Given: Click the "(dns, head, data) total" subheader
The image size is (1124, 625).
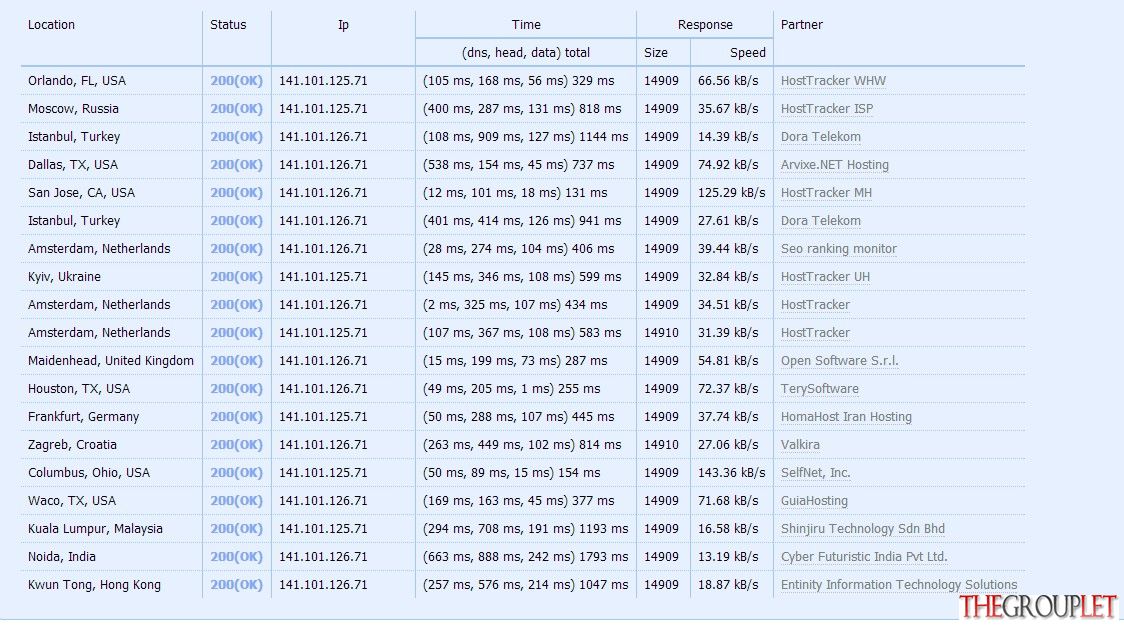Looking at the screenshot, I should pyautogui.click(x=526, y=52).
